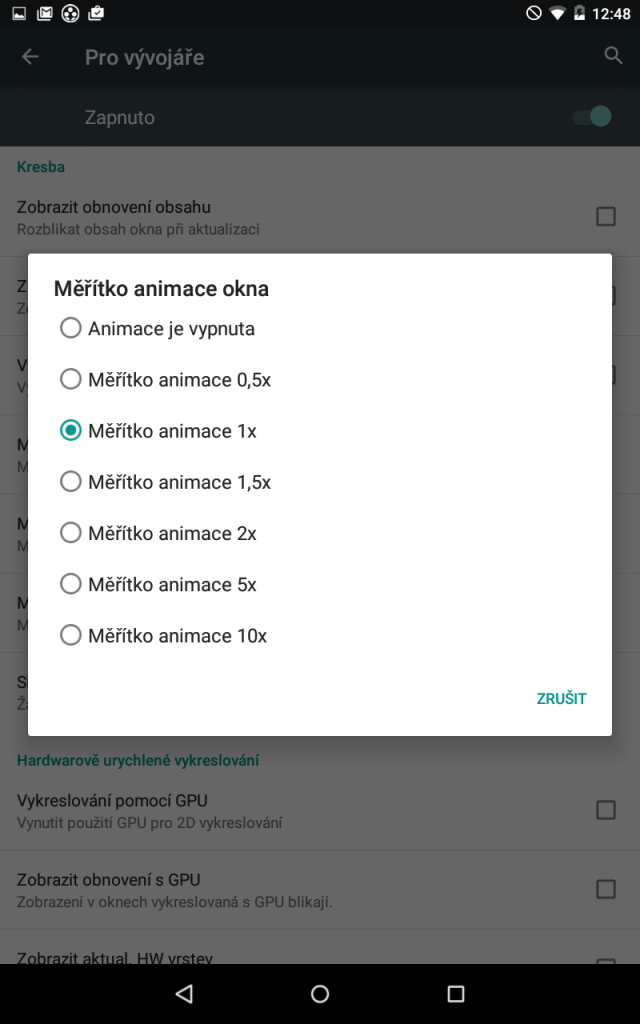The height and width of the screenshot is (1024, 640).
Task: Tap the Android home circle button
Action: tap(320, 993)
